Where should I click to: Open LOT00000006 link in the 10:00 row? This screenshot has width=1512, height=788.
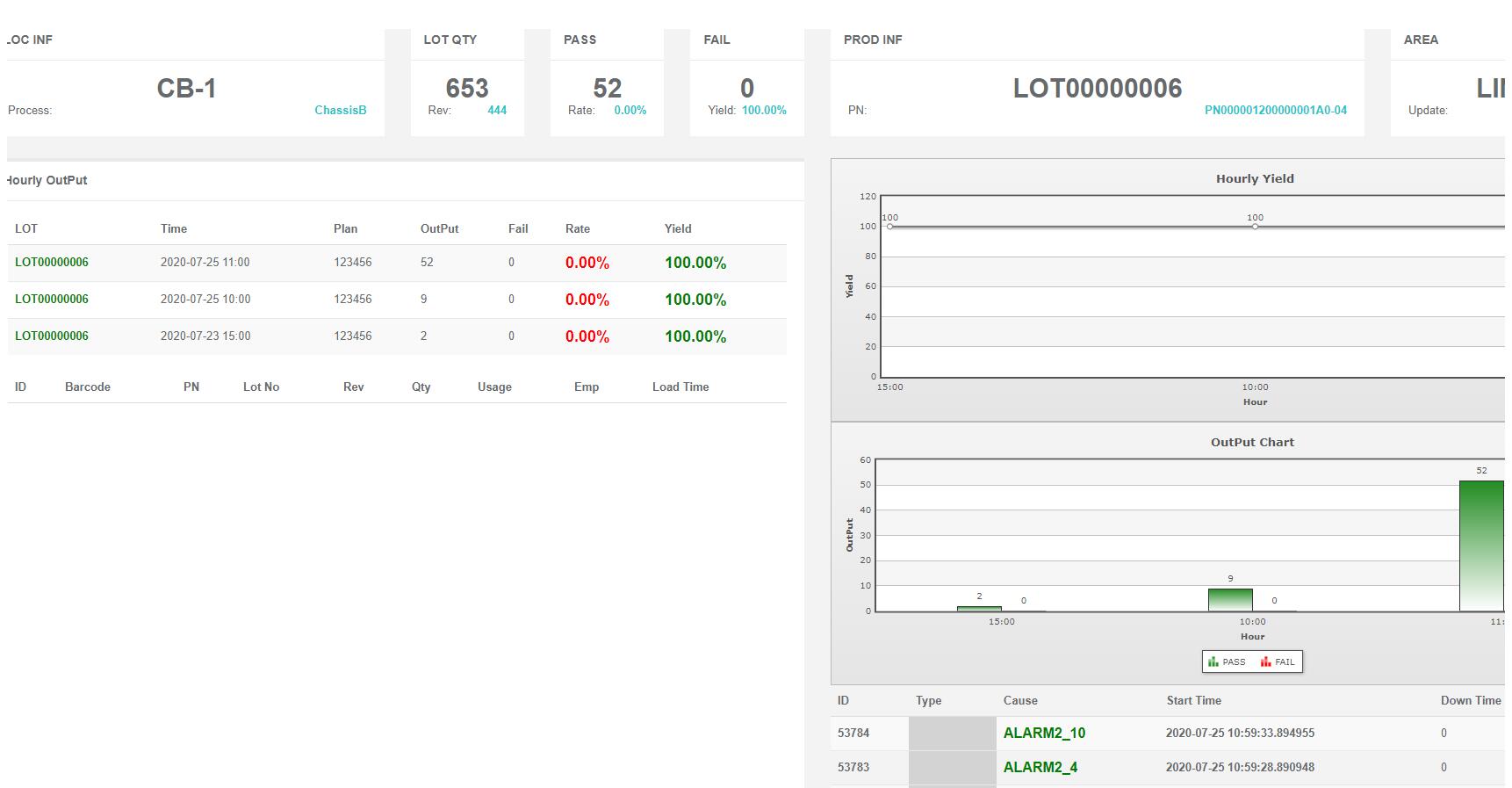click(52, 300)
